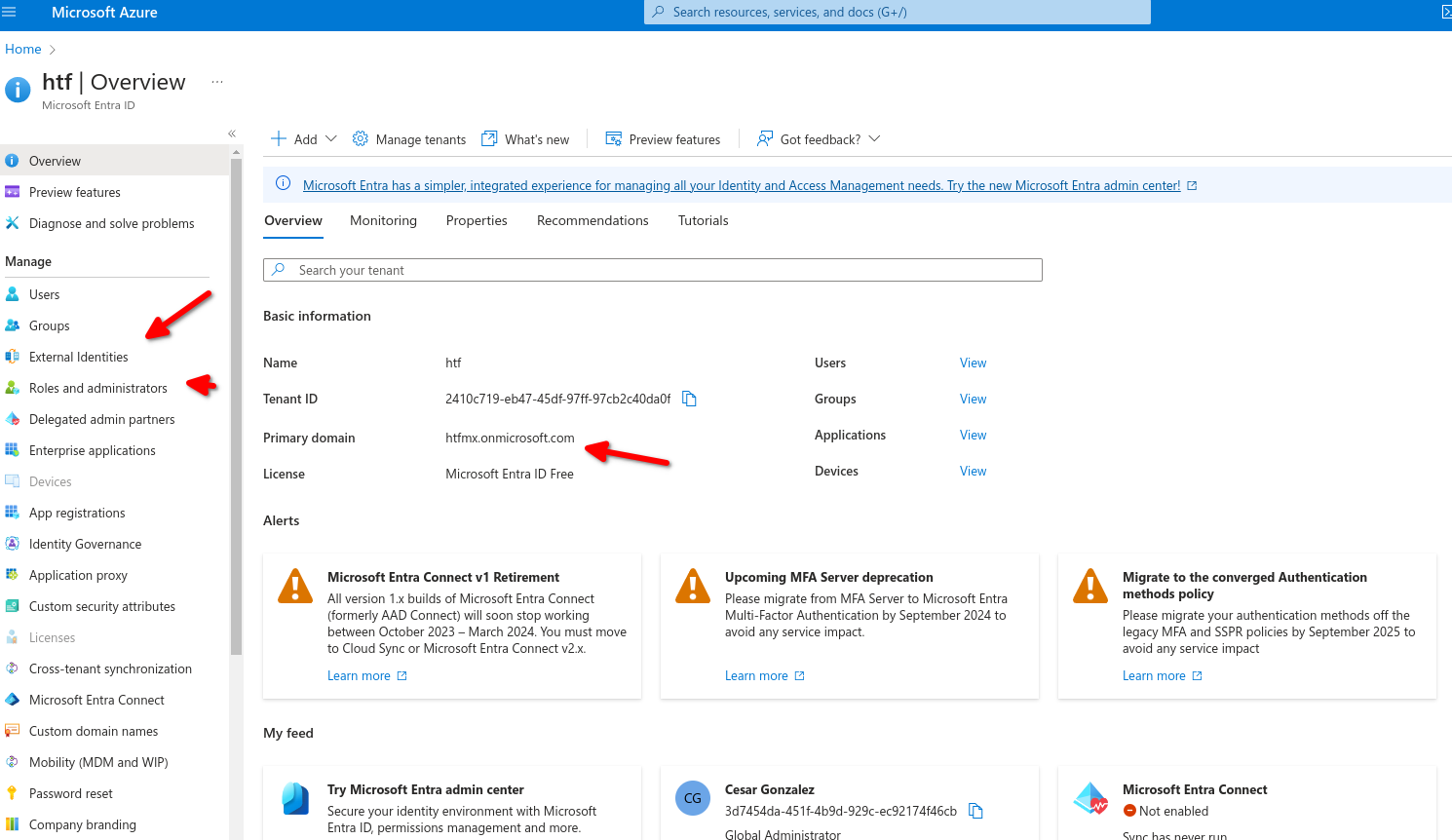Open the Azure portal hamburger menu
The width and height of the screenshot is (1452, 840).
click(x=10, y=13)
